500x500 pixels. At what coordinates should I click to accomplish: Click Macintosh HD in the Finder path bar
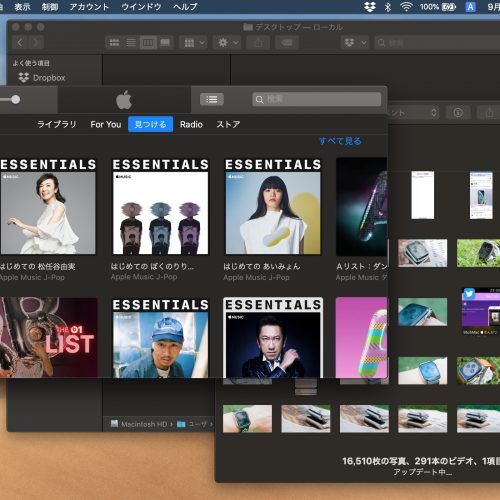[x=139, y=424]
